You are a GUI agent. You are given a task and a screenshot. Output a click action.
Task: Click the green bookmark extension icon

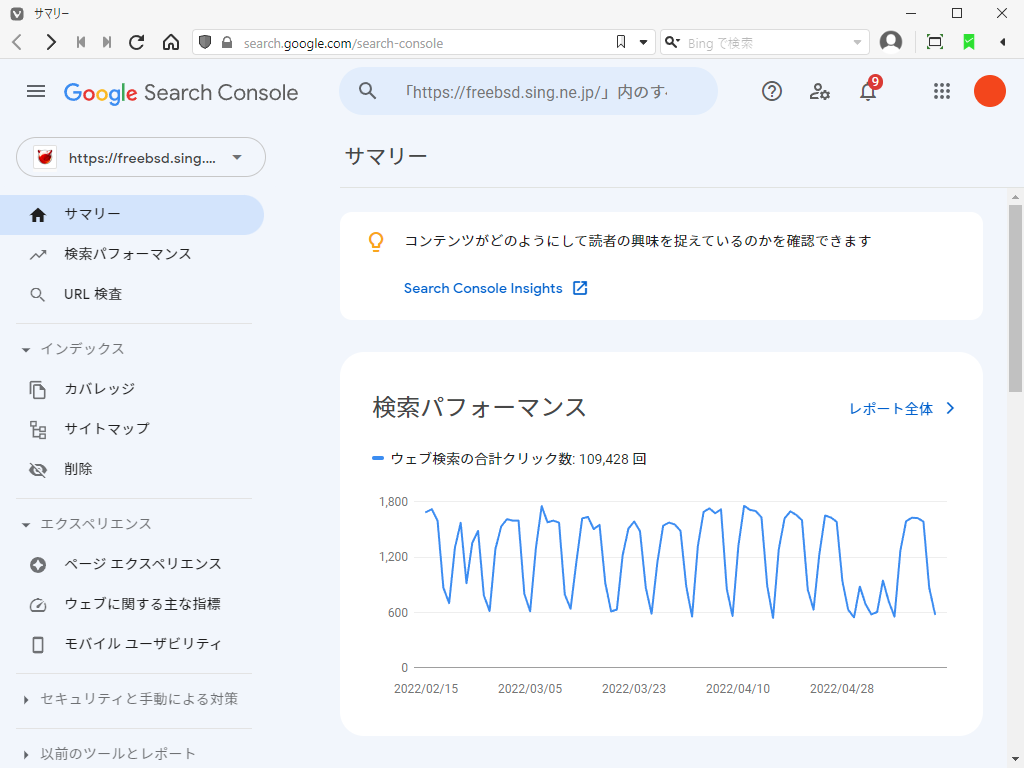(x=969, y=42)
